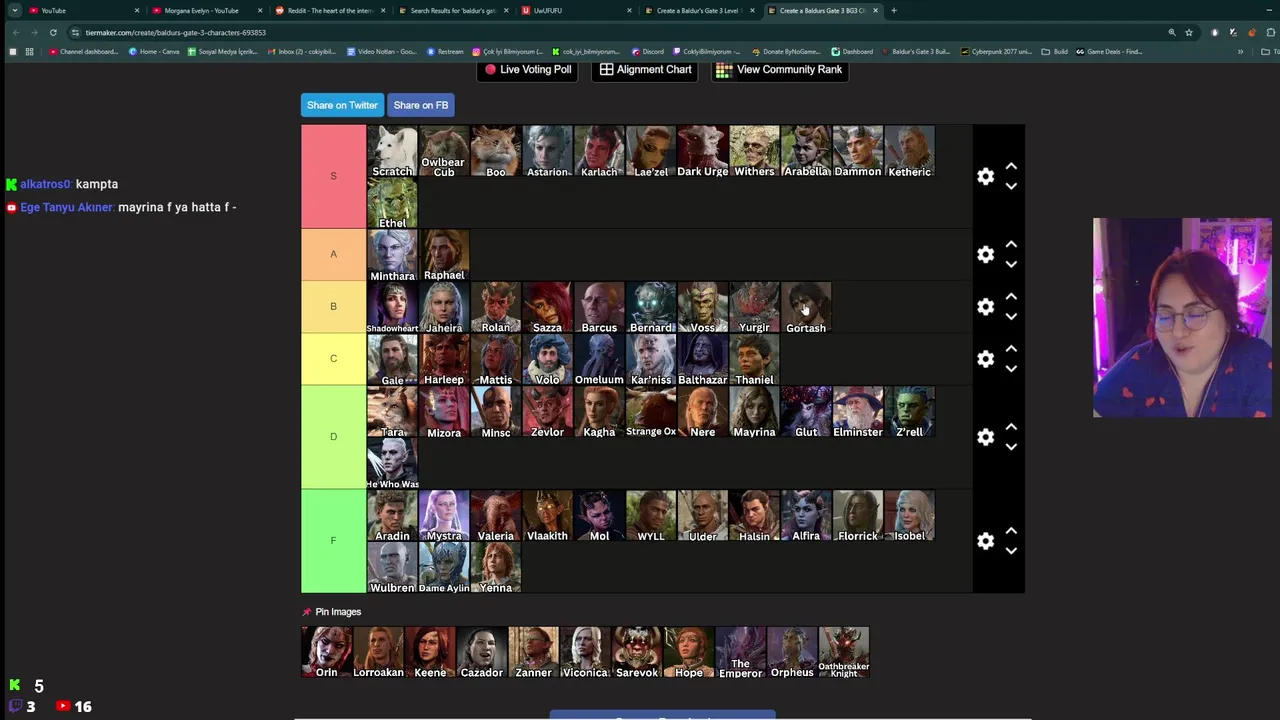Viewport: 1280px width, 720px height.
Task: Select Elminster portrait in D tier
Action: (858, 411)
